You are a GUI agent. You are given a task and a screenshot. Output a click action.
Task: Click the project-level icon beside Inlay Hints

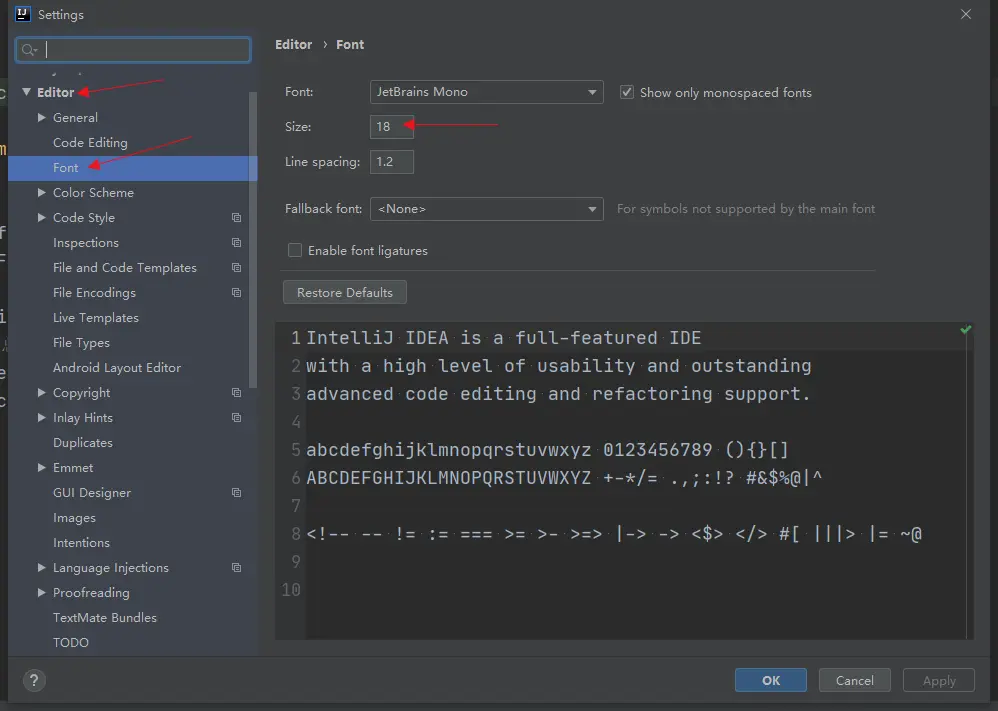237,418
